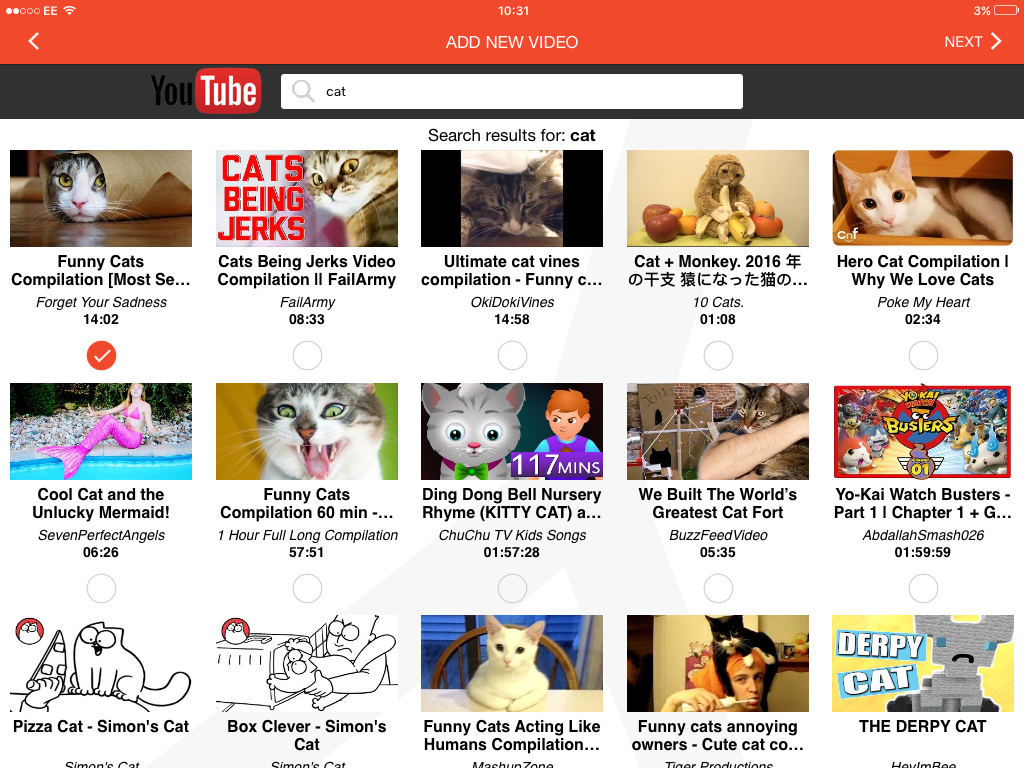Select Funny Cats Compilation 60 min circle
Screen dimensions: 1024x768
[307, 588]
